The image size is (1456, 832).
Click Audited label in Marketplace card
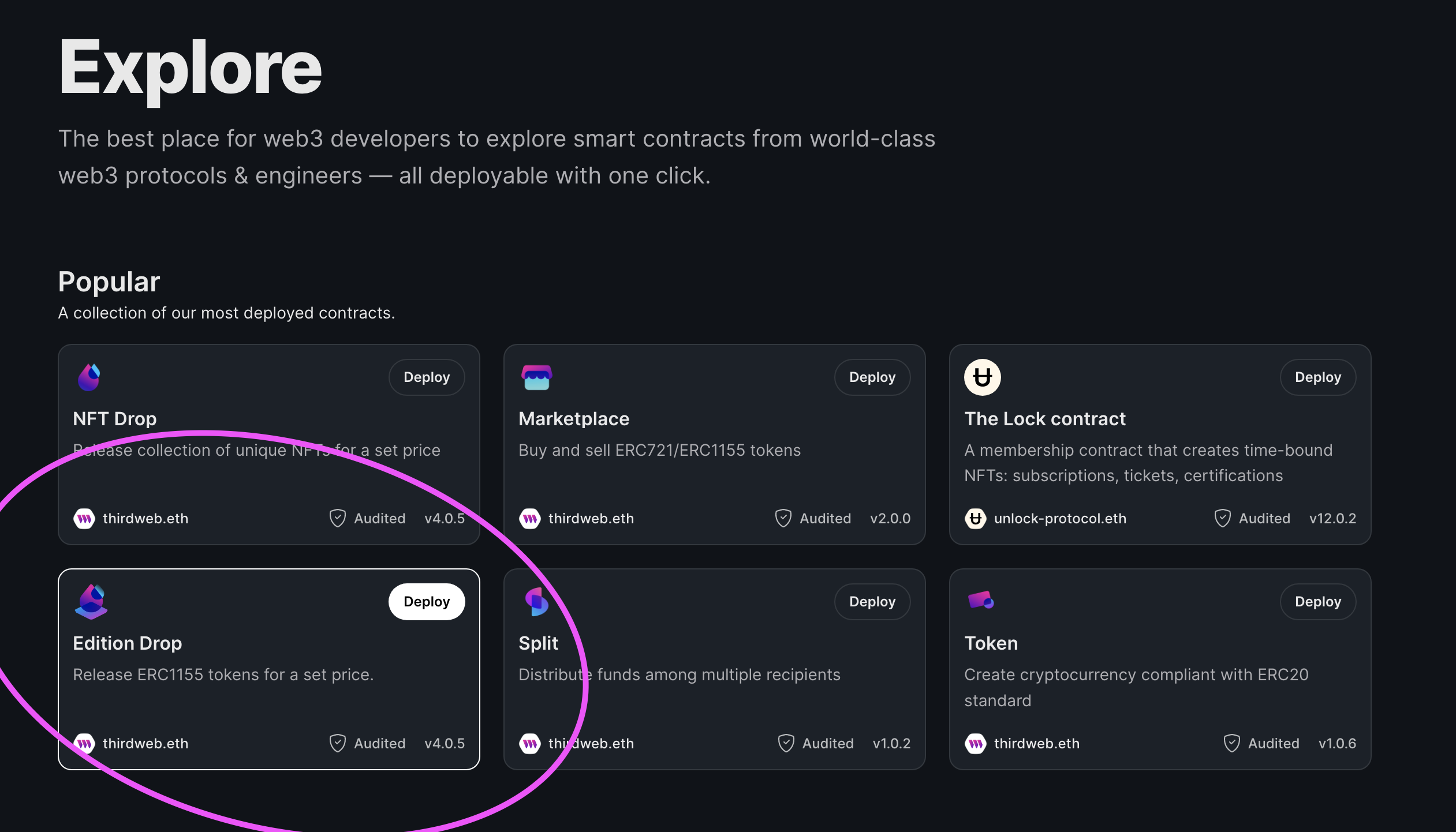click(826, 519)
